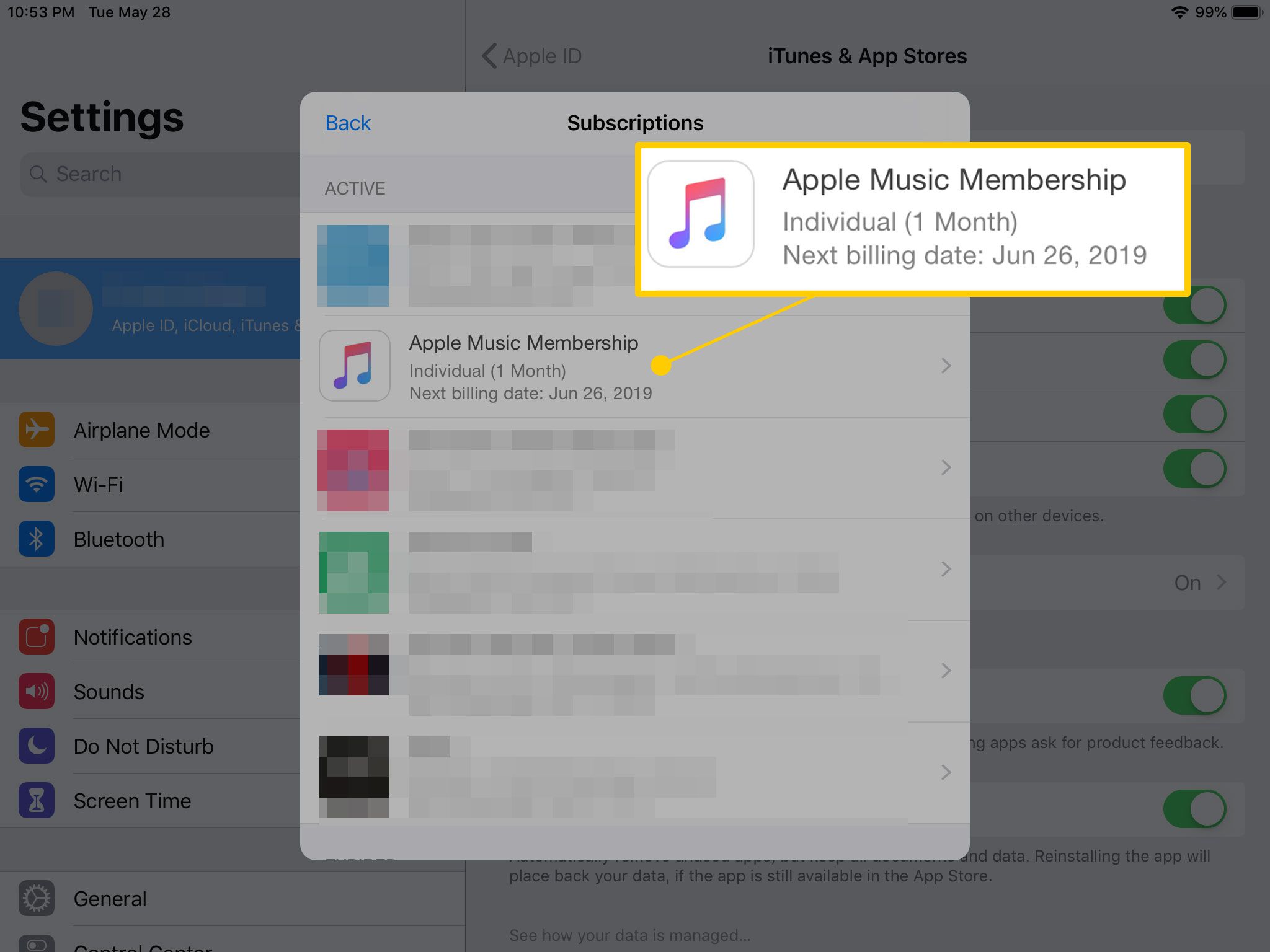Tap 'Next billing date: Jun 26, 2019' in list
This screenshot has height=952, width=1270.
(530, 393)
